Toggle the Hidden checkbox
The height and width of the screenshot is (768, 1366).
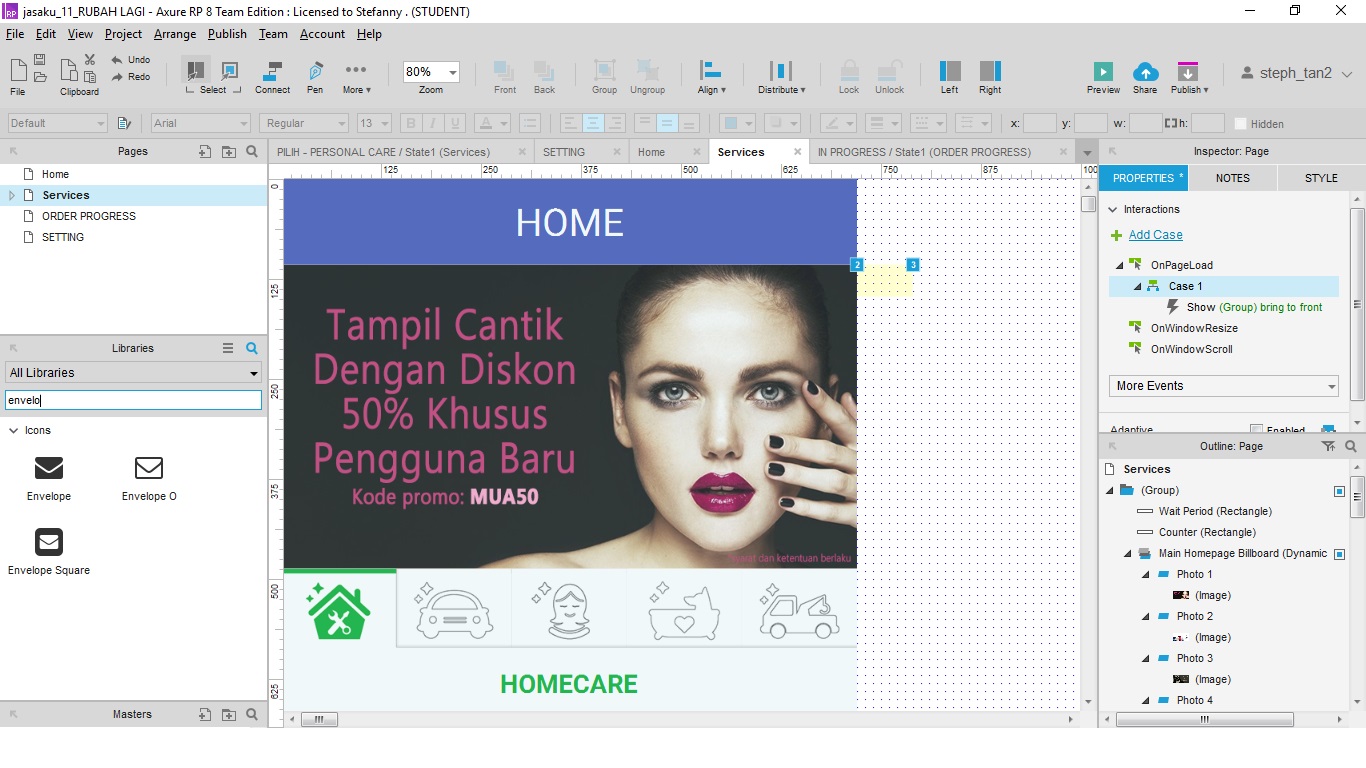(1241, 124)
